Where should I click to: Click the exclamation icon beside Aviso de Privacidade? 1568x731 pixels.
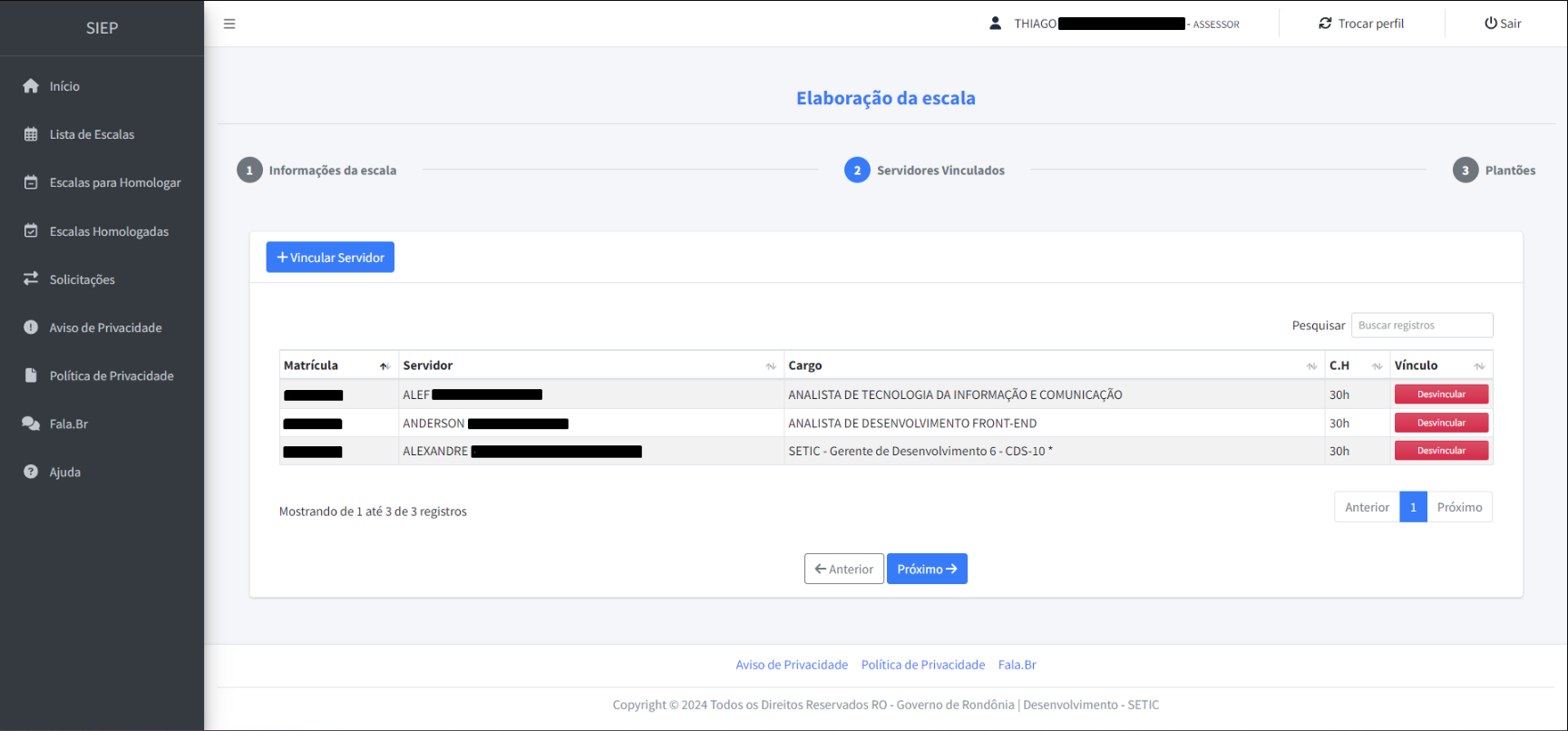tap(31, 327)
